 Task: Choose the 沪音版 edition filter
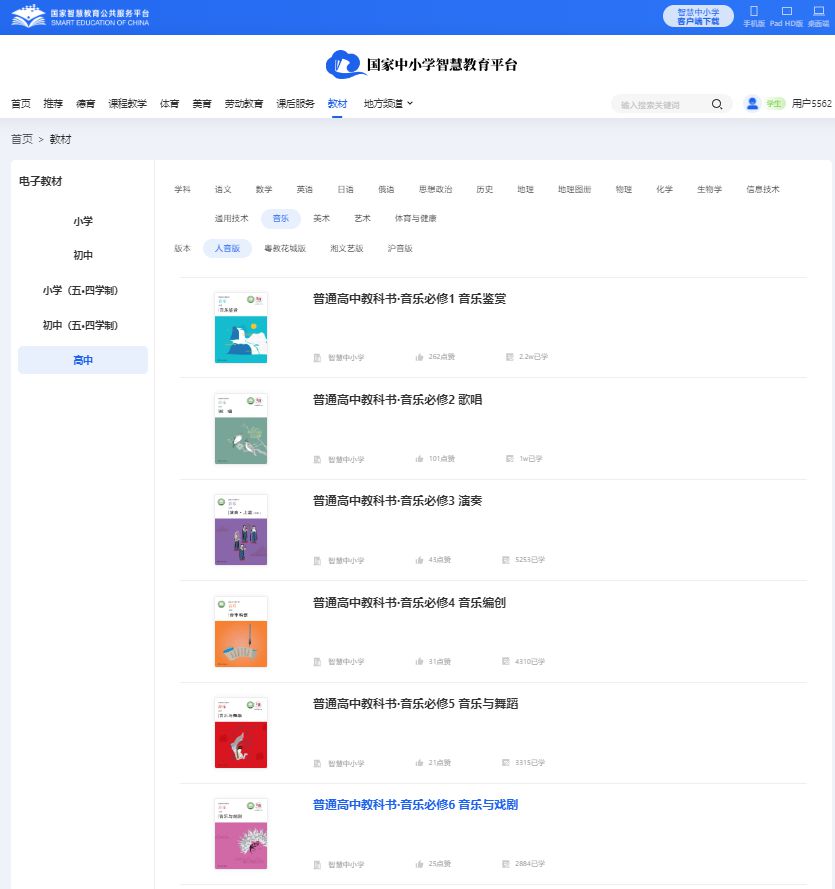point(400,248)
